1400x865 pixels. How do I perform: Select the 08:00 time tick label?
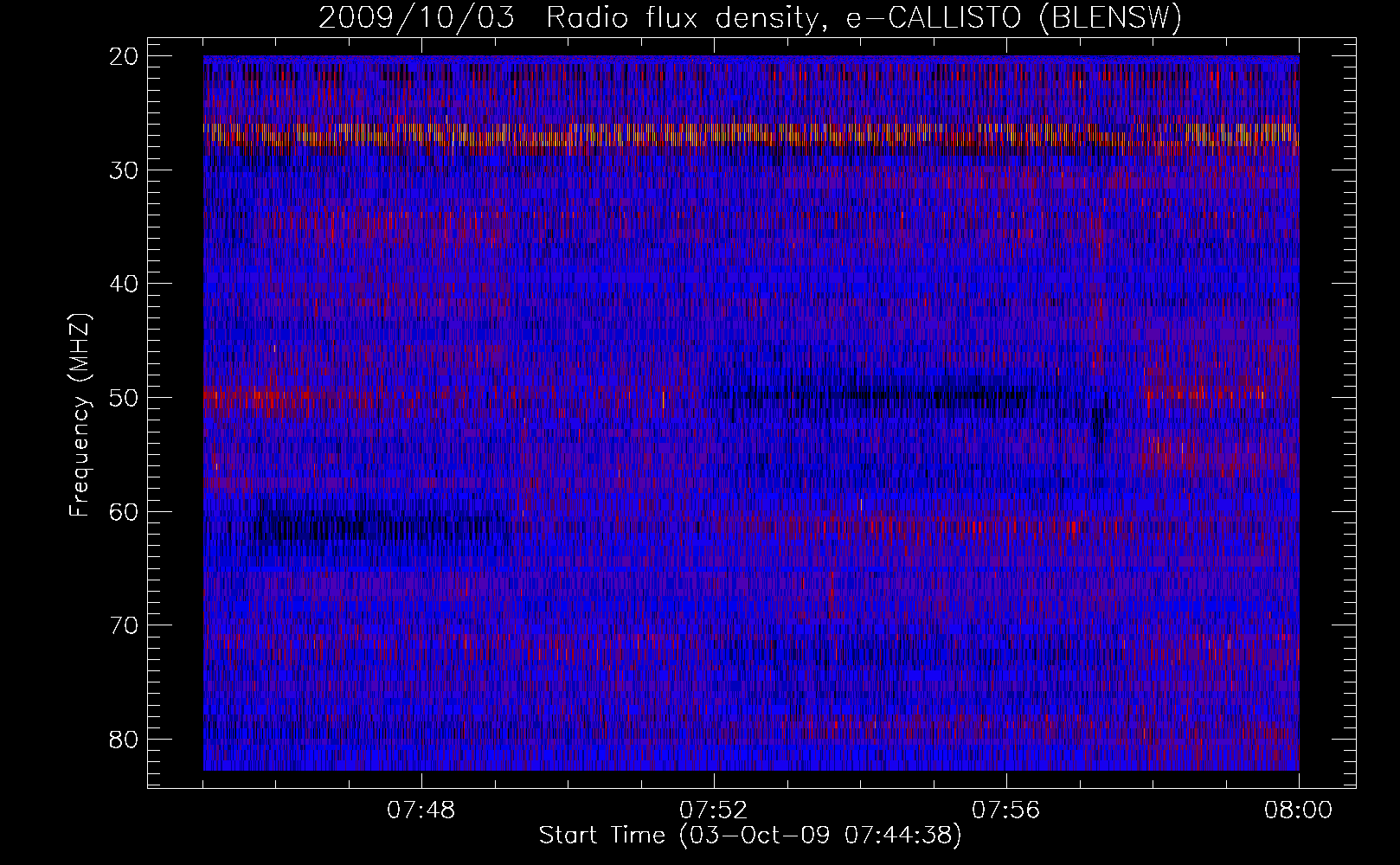pyautogui.click(x=1298, y=811)
